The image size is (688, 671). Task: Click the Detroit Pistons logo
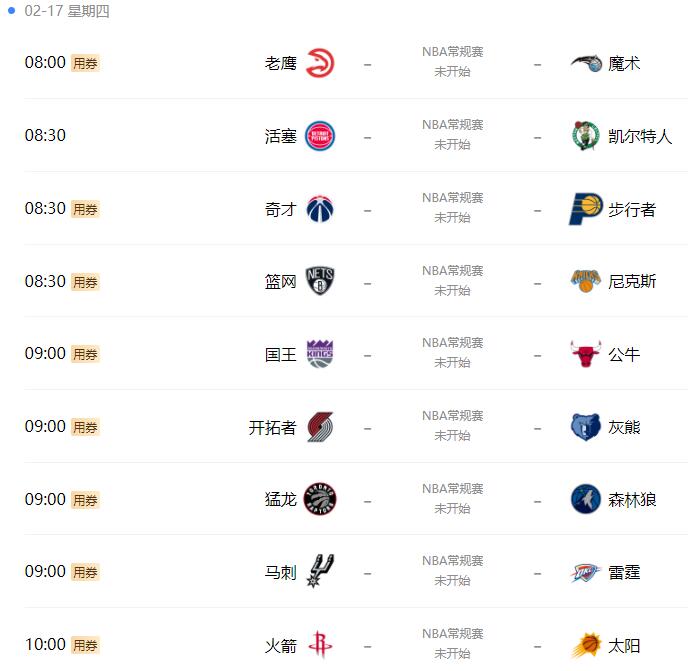point(320,136)
